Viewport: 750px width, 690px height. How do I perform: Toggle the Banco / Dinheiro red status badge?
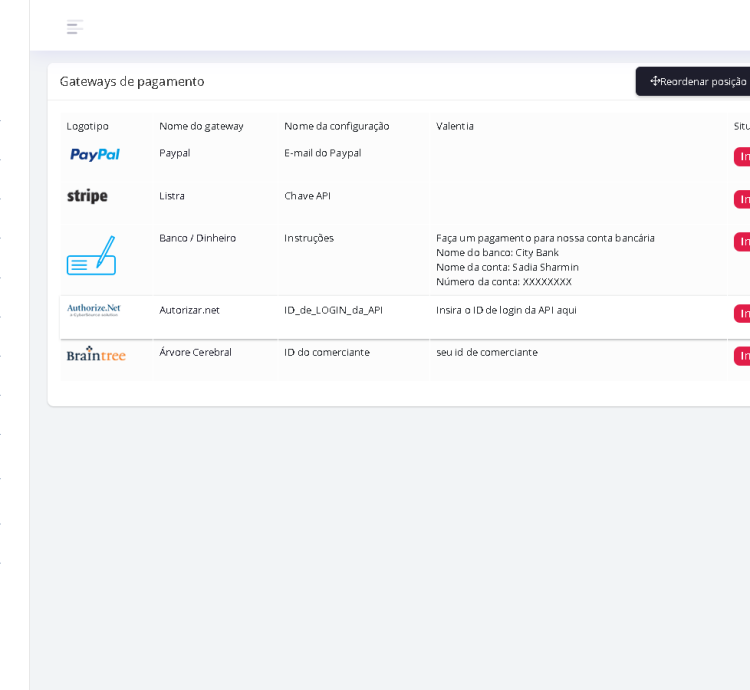(742, 242)
